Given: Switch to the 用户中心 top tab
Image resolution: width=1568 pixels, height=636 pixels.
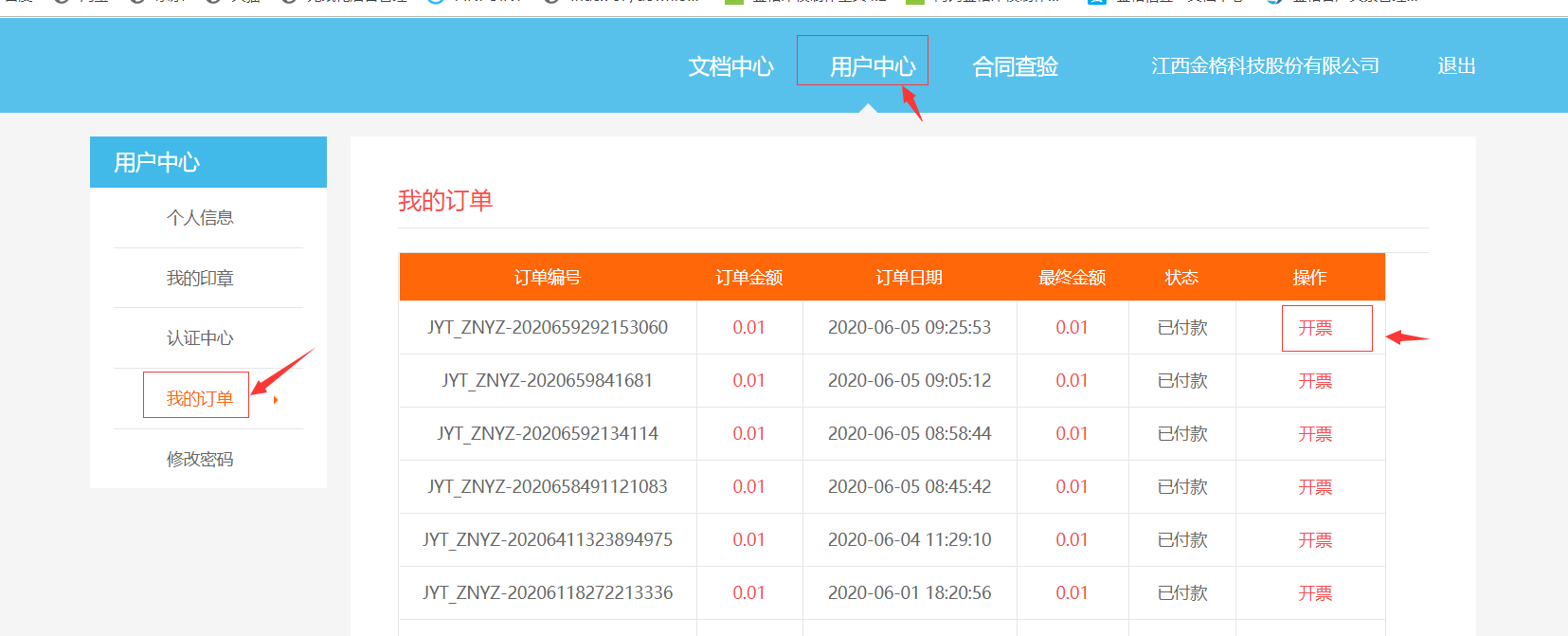Looking at the screenshot, I should (872, 66).
